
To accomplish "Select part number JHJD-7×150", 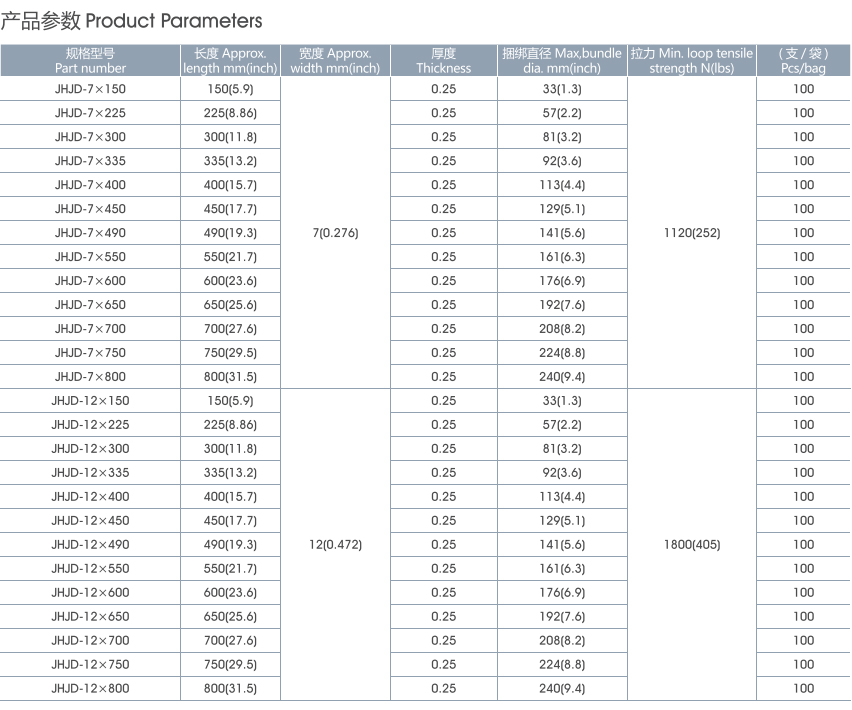I will point(90,89).
